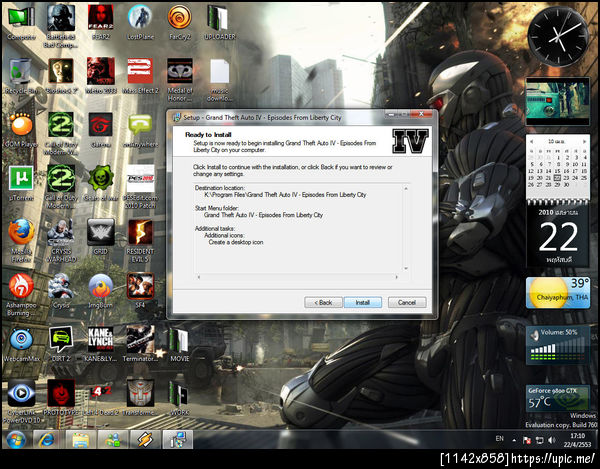Screen dimensions: 600x469
Task: Open Windows Explorer taskbar icon
Action: point(80,440)
